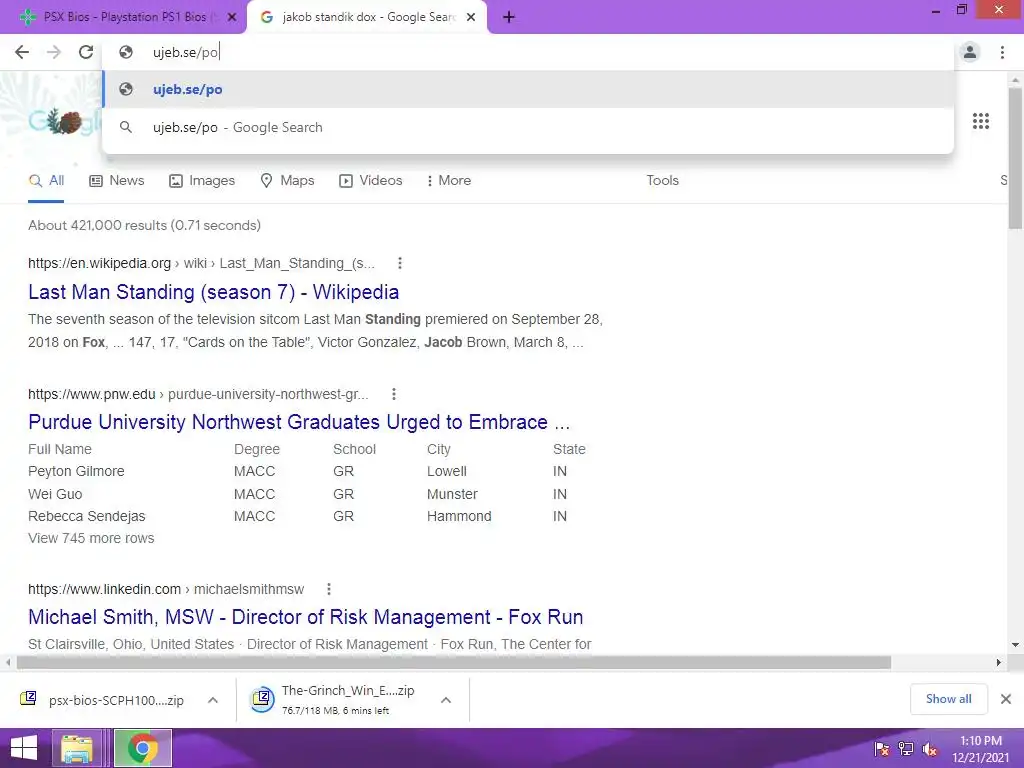Reload the page with the refresh icon
This screenshot has width=1024, height=768.
(x=86, y=52)
